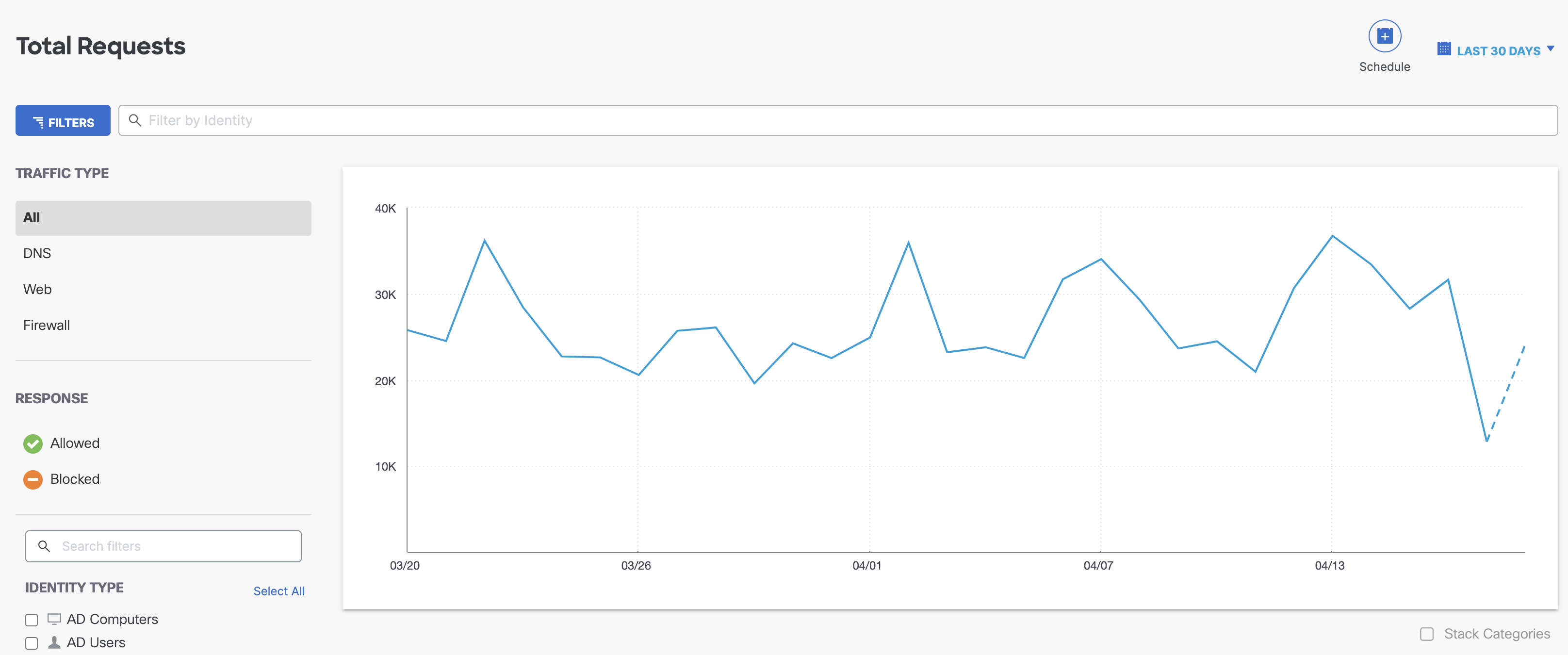Click the Filter by Identity search icon
Image resolution: width=1568 pixels, height=655 pixels.
135,120
